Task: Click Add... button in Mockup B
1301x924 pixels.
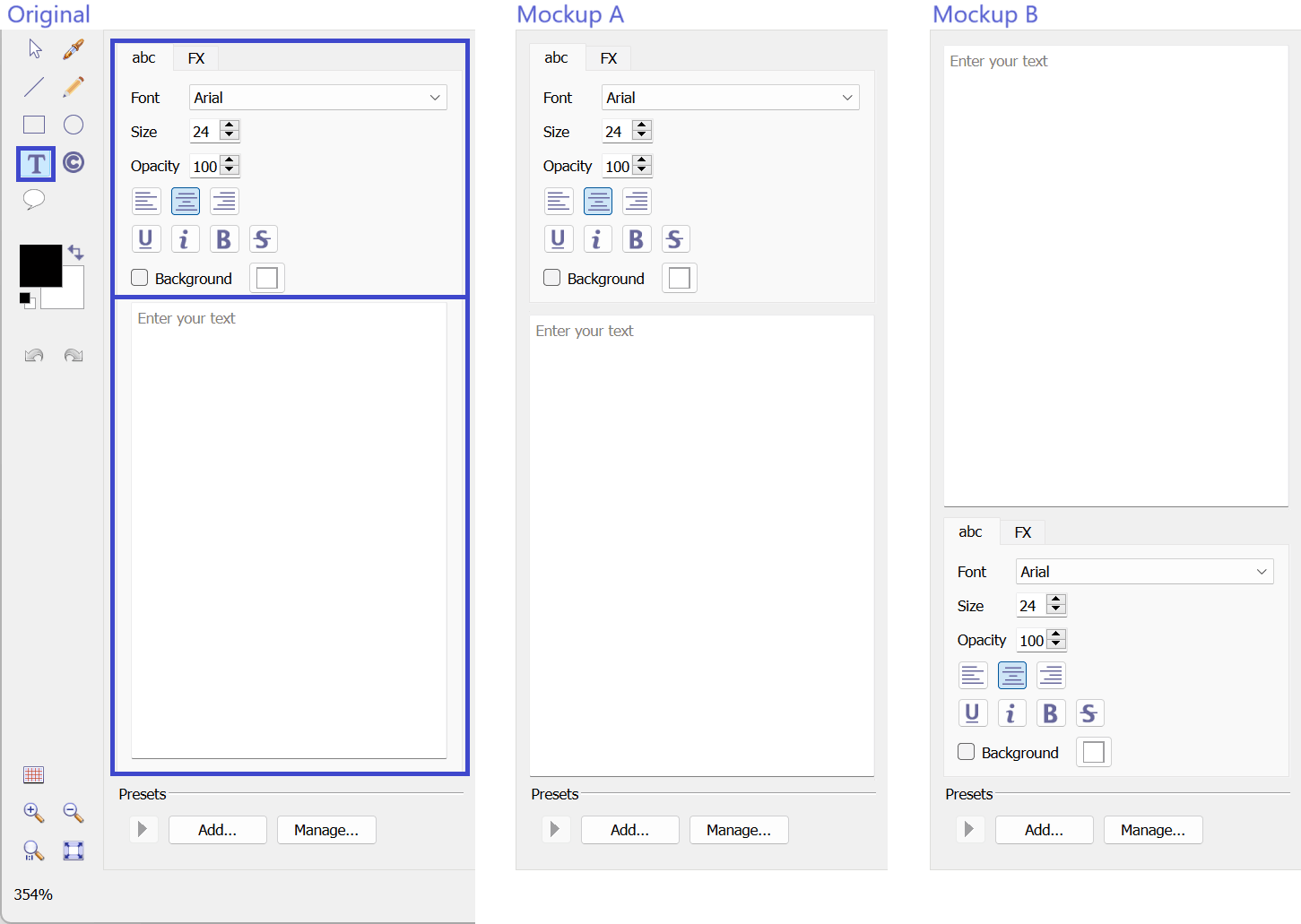Action: pos(1045,830)
